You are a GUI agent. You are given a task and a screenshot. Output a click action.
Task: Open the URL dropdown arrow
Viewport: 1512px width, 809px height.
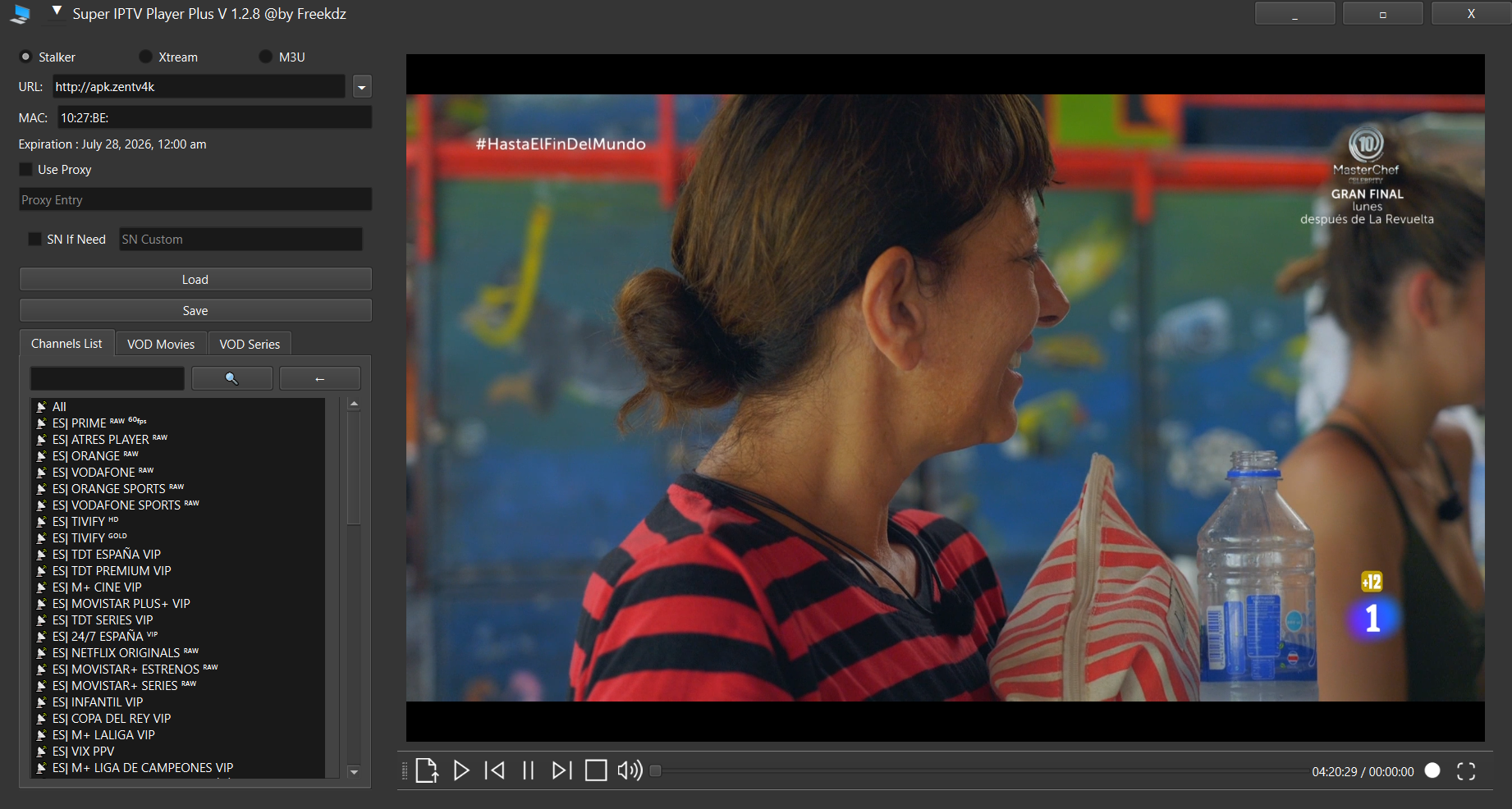tap(362, 87)
